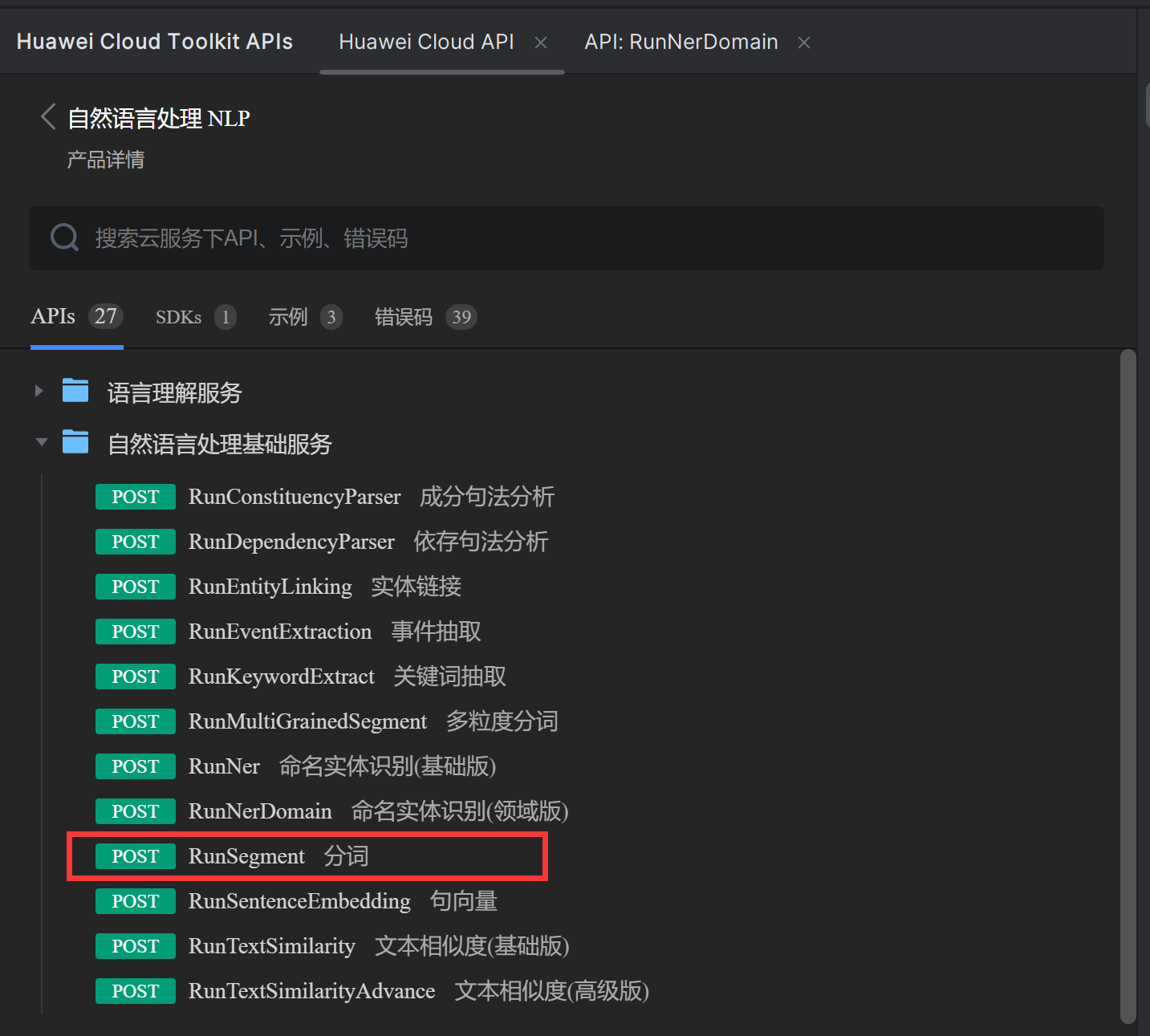
Task: Open RunDependencyParser 依存句法分析 API
Action: tap(322, 542)
